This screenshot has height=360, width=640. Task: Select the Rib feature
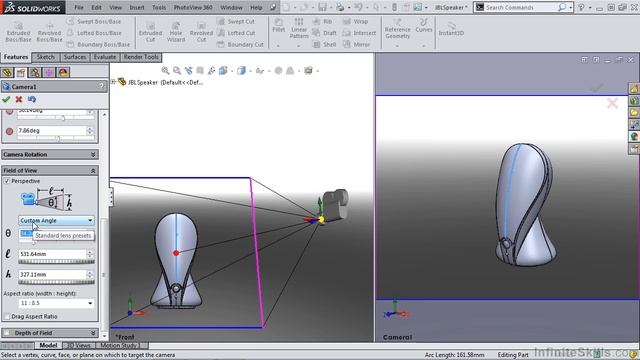pos(322,21)
